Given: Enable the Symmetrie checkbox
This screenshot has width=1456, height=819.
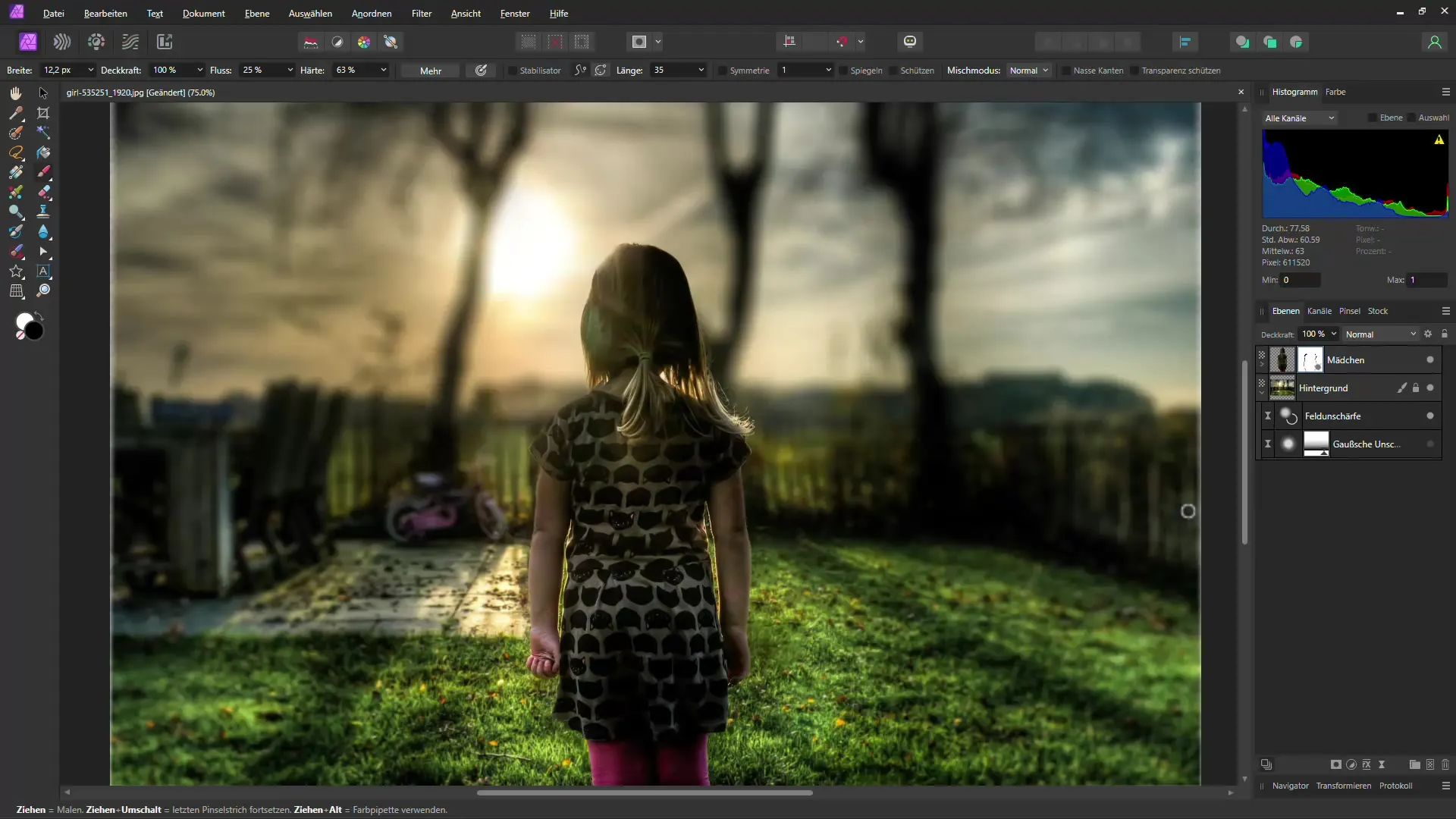Looking at the screenshot, I should pyautogui.click(x=723, y=71).
